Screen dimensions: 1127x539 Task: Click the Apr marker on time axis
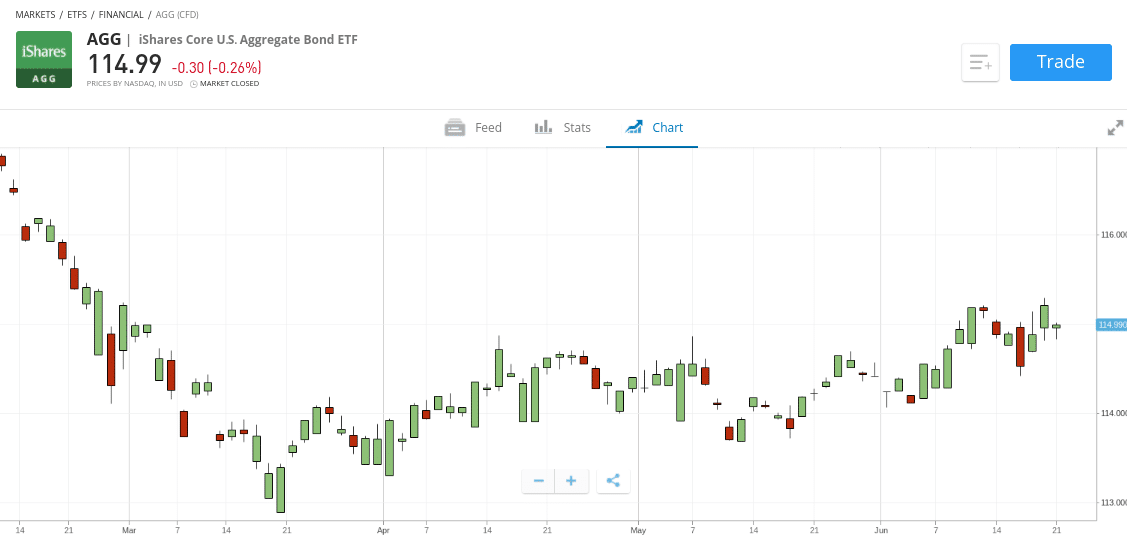383,529
